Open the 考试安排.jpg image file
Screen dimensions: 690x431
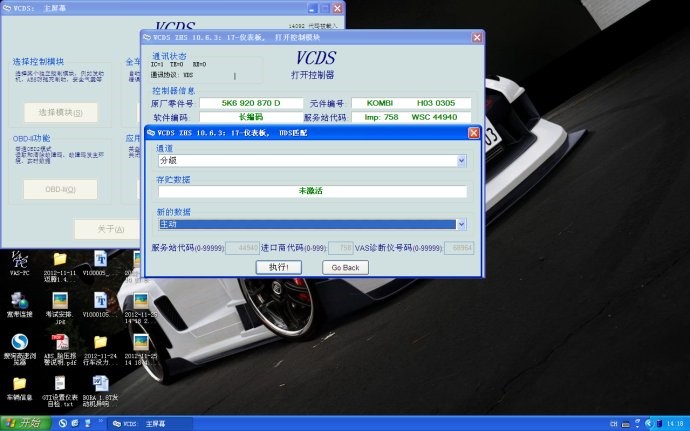(60, 308)
